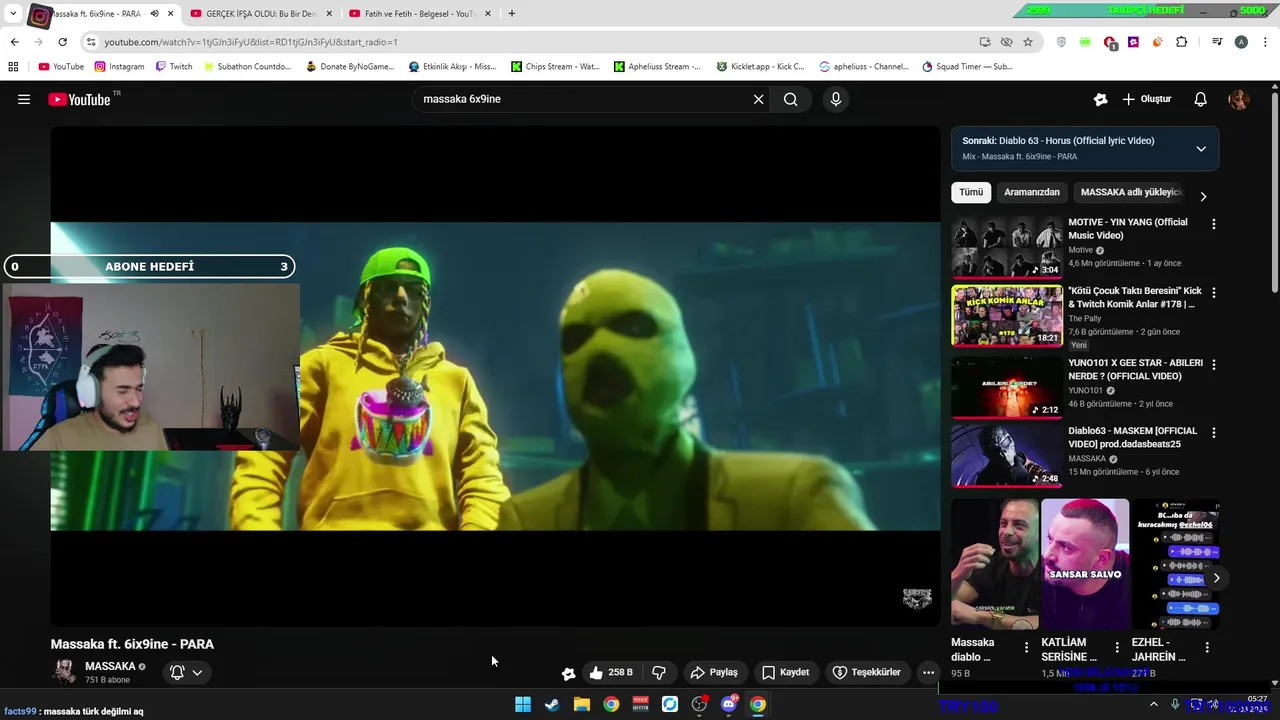Open options for Diablo63 - MASKEM video
1280x720 pixels.
[1214, 433]
